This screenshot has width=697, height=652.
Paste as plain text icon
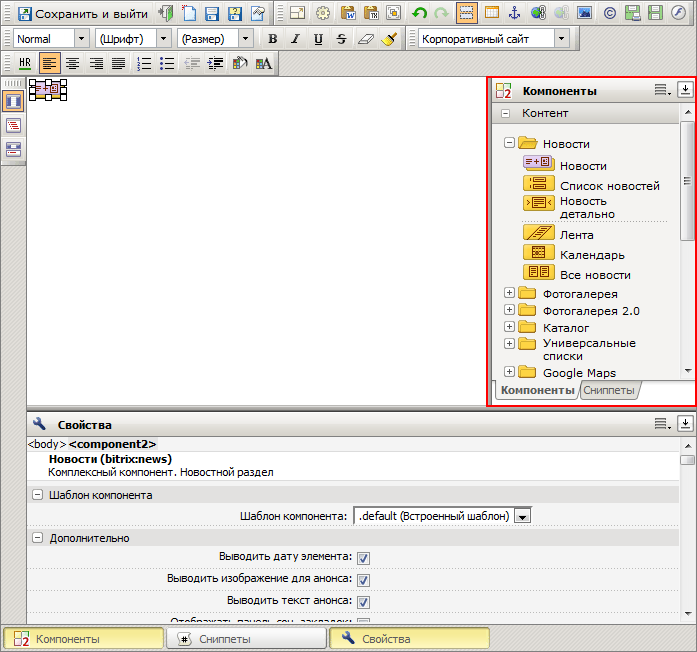pos(371,13)
